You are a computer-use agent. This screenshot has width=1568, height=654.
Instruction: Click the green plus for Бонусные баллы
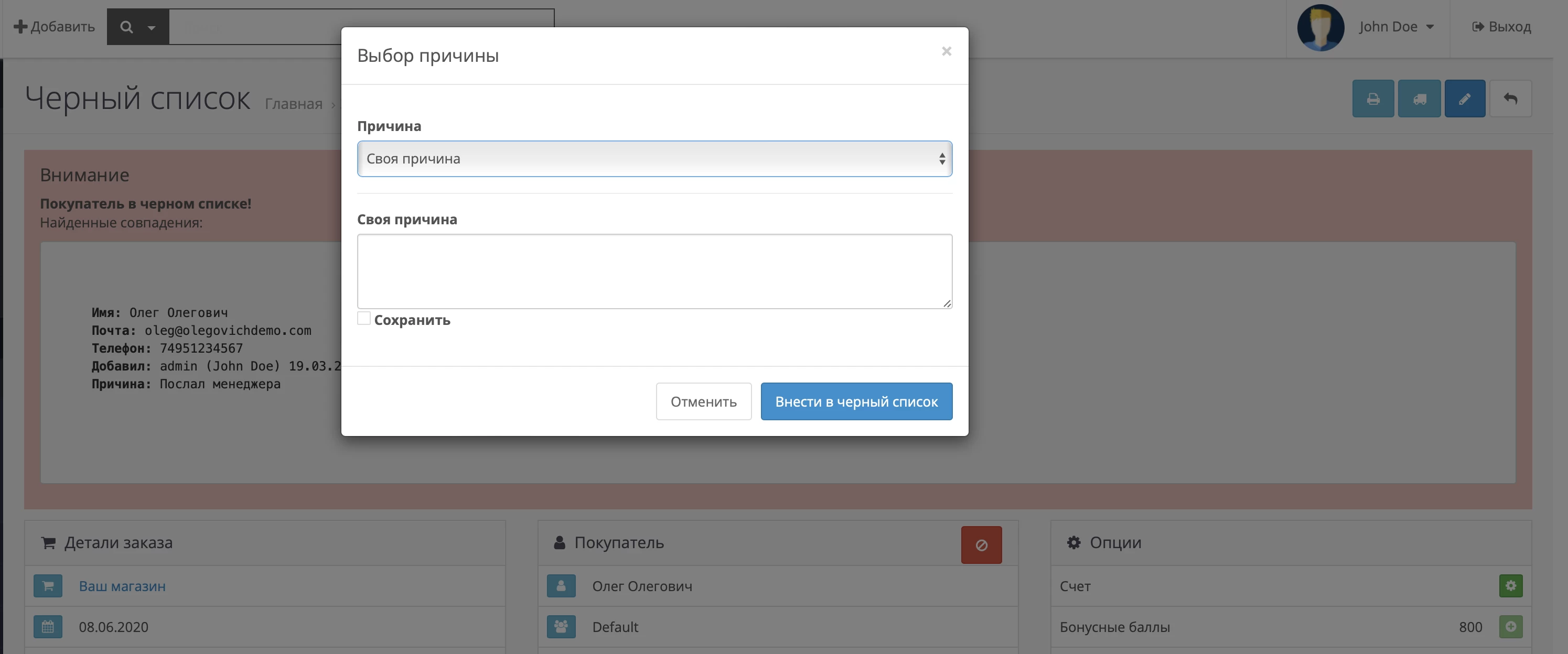1510,627
